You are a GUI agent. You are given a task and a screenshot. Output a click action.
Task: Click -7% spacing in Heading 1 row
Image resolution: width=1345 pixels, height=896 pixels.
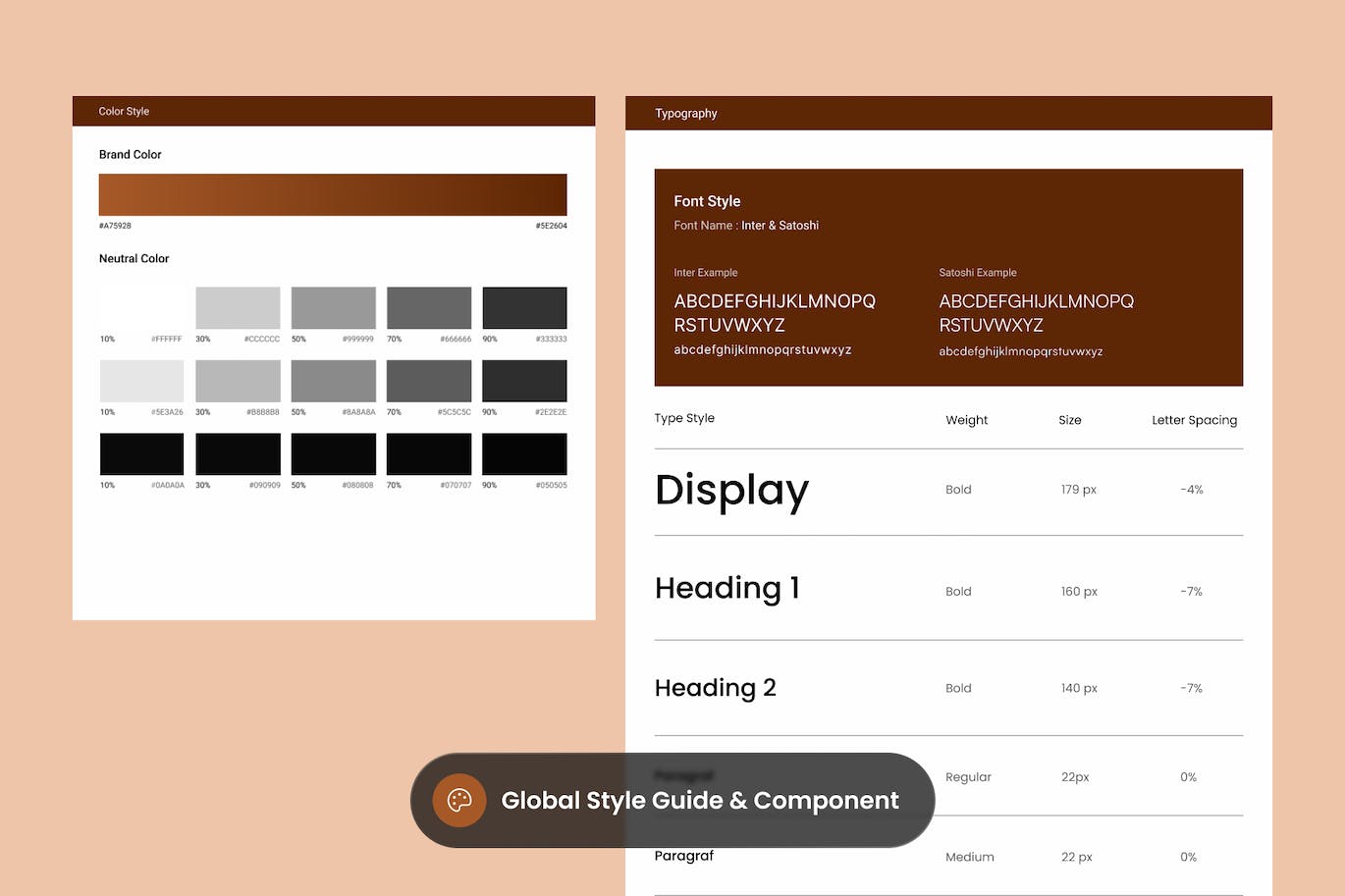1192,592
